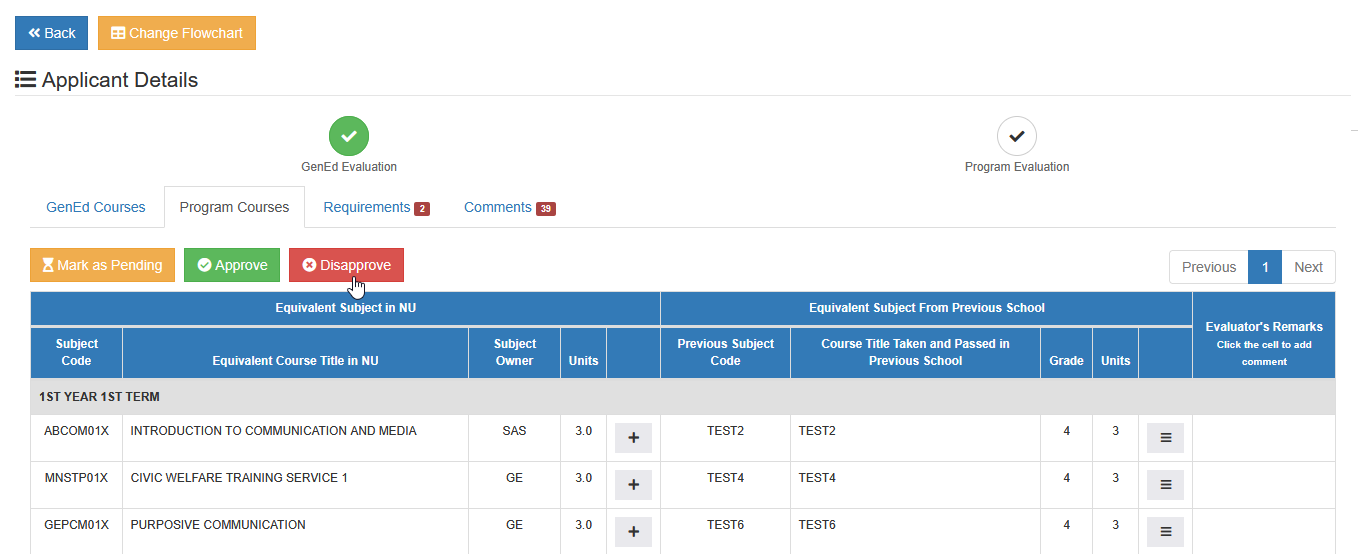1358x554 pixels.
Task: Go to the Next page in pagination
Action: [x=1308, y=267]
